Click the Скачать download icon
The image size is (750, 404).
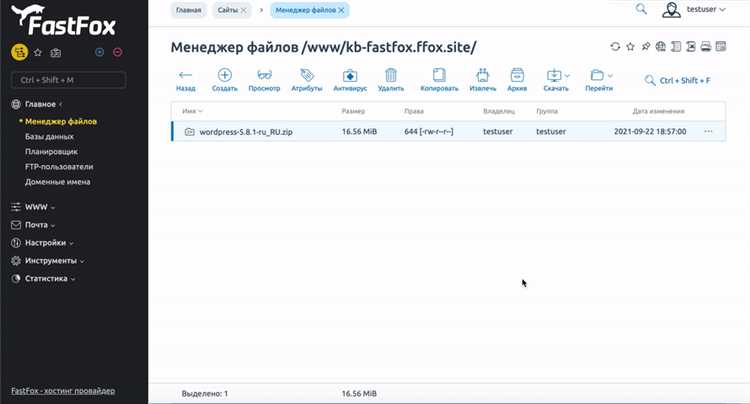[x=553, y=75]
